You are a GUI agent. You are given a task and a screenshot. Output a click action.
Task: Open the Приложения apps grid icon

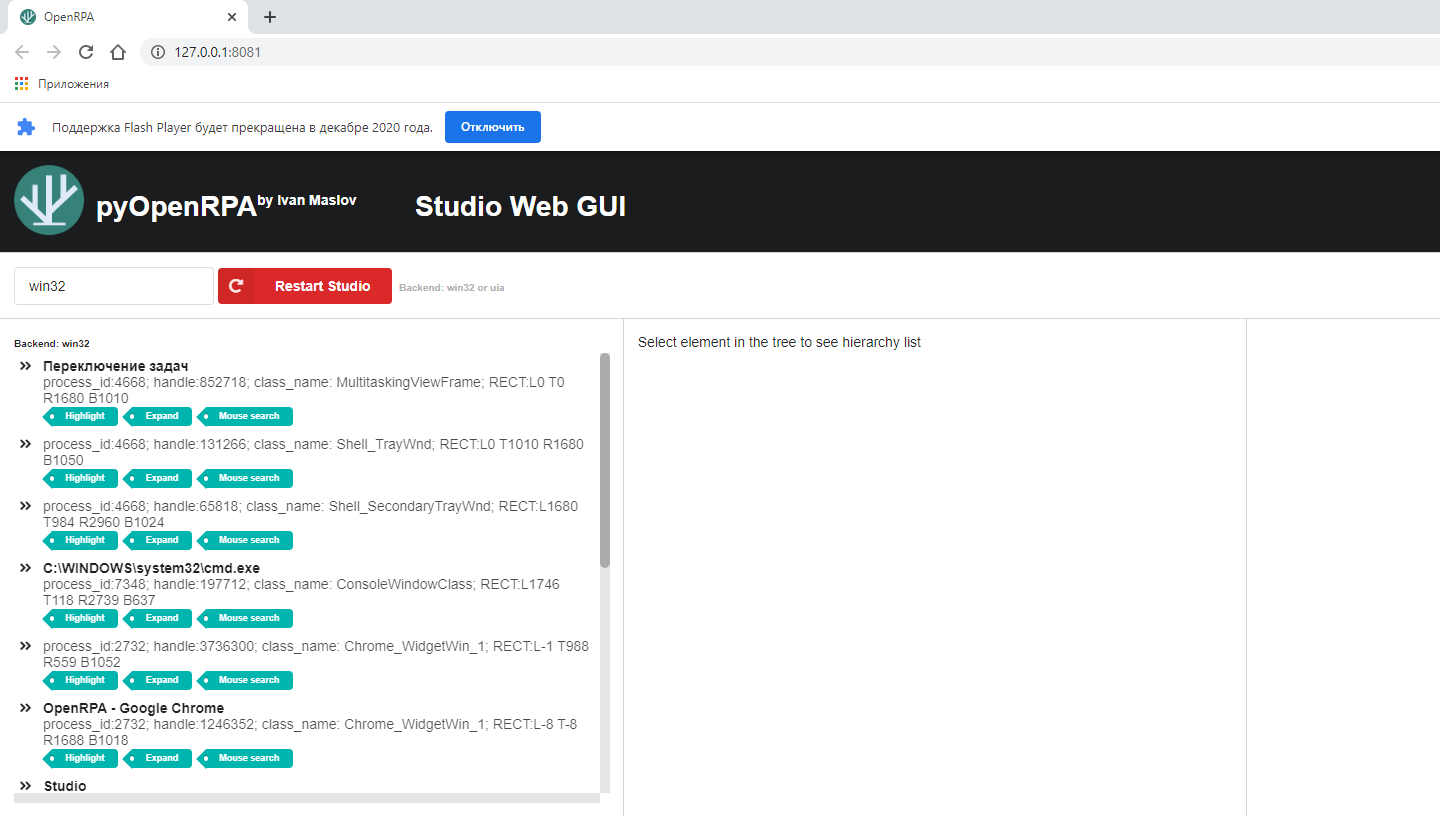coord(22,84)
